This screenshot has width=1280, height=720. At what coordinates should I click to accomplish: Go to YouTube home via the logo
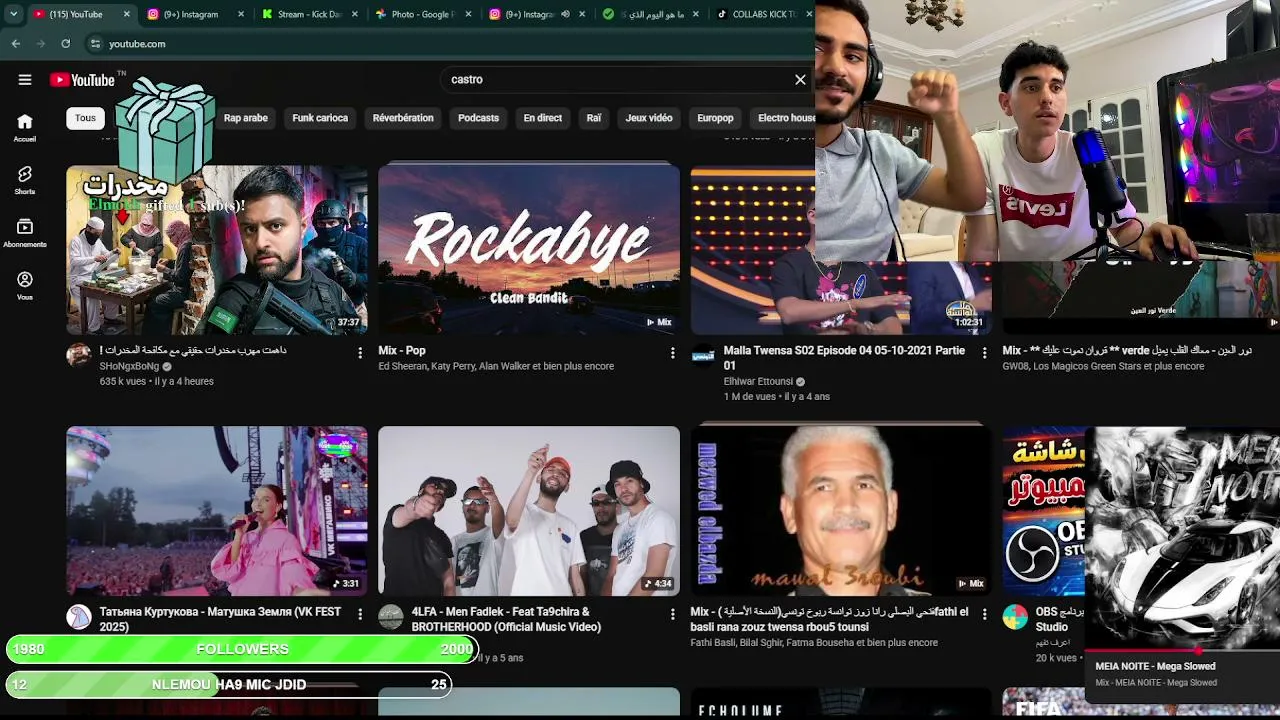coord(82,80)
